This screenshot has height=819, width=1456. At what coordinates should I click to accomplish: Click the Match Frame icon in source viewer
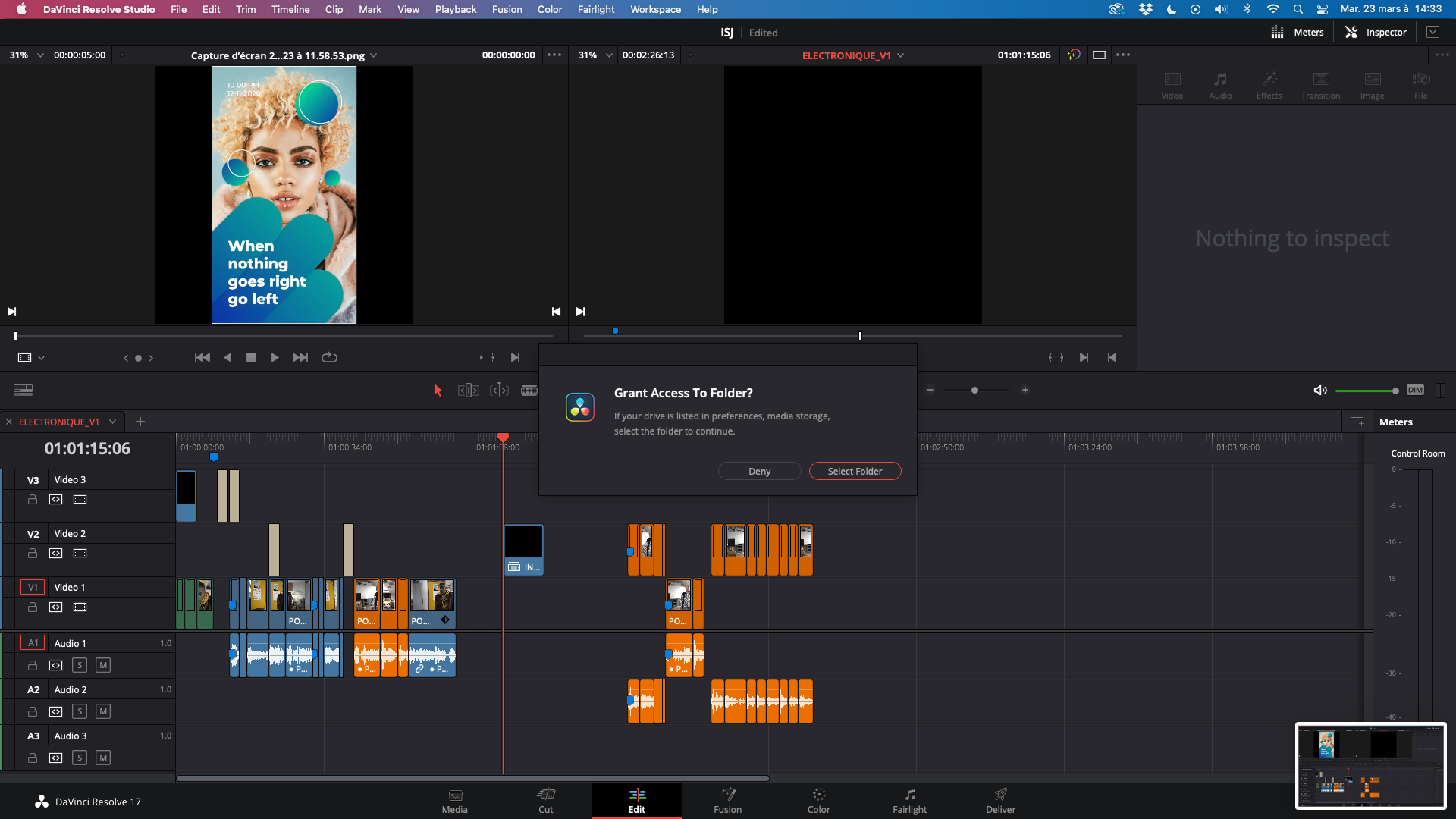coord(487,357)
